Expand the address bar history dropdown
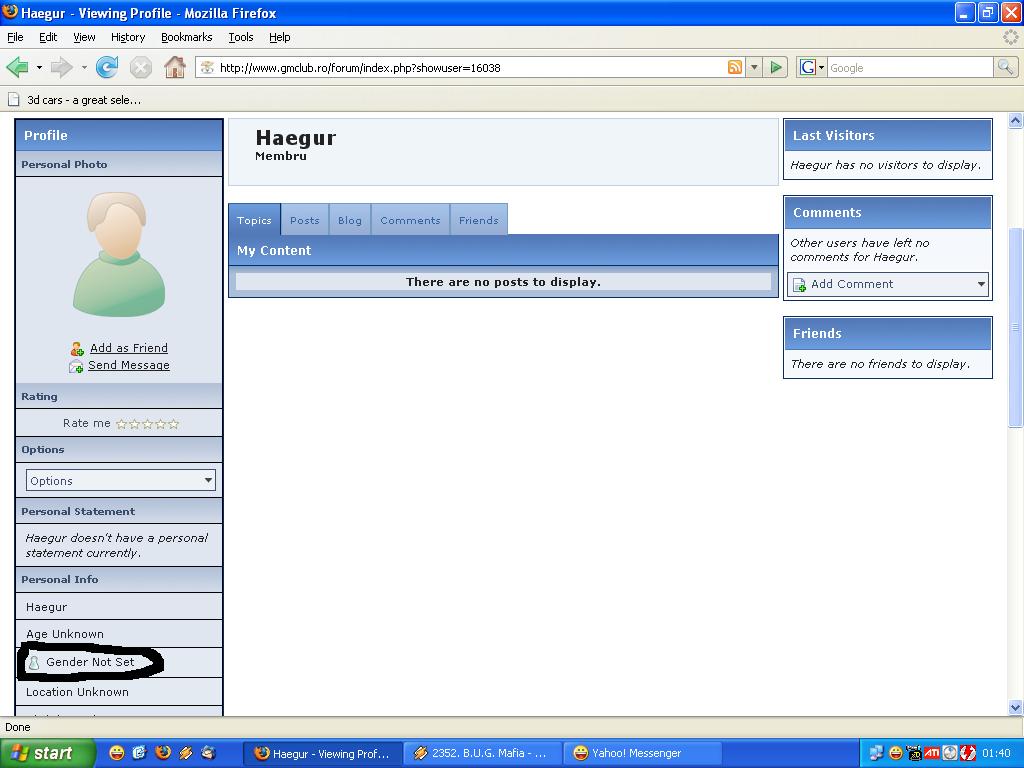The image size is (1024, 768). coord(754,67)
